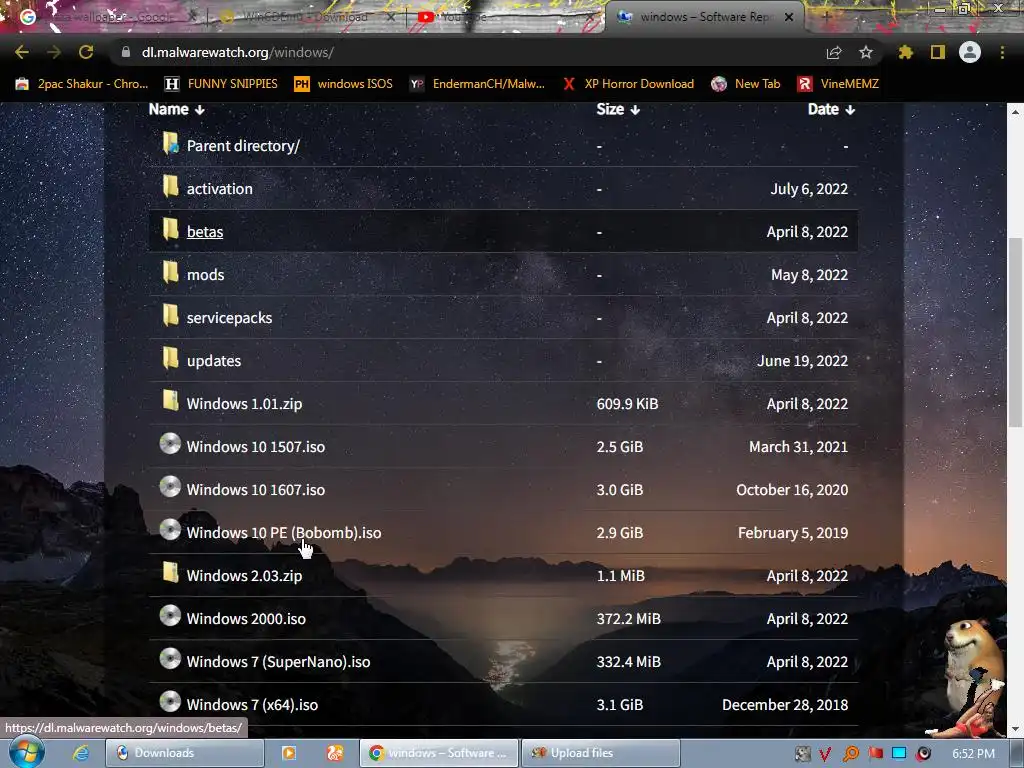Select the windows – Software Repository tab
1024x768 pixels.
(x=705, y=17)
